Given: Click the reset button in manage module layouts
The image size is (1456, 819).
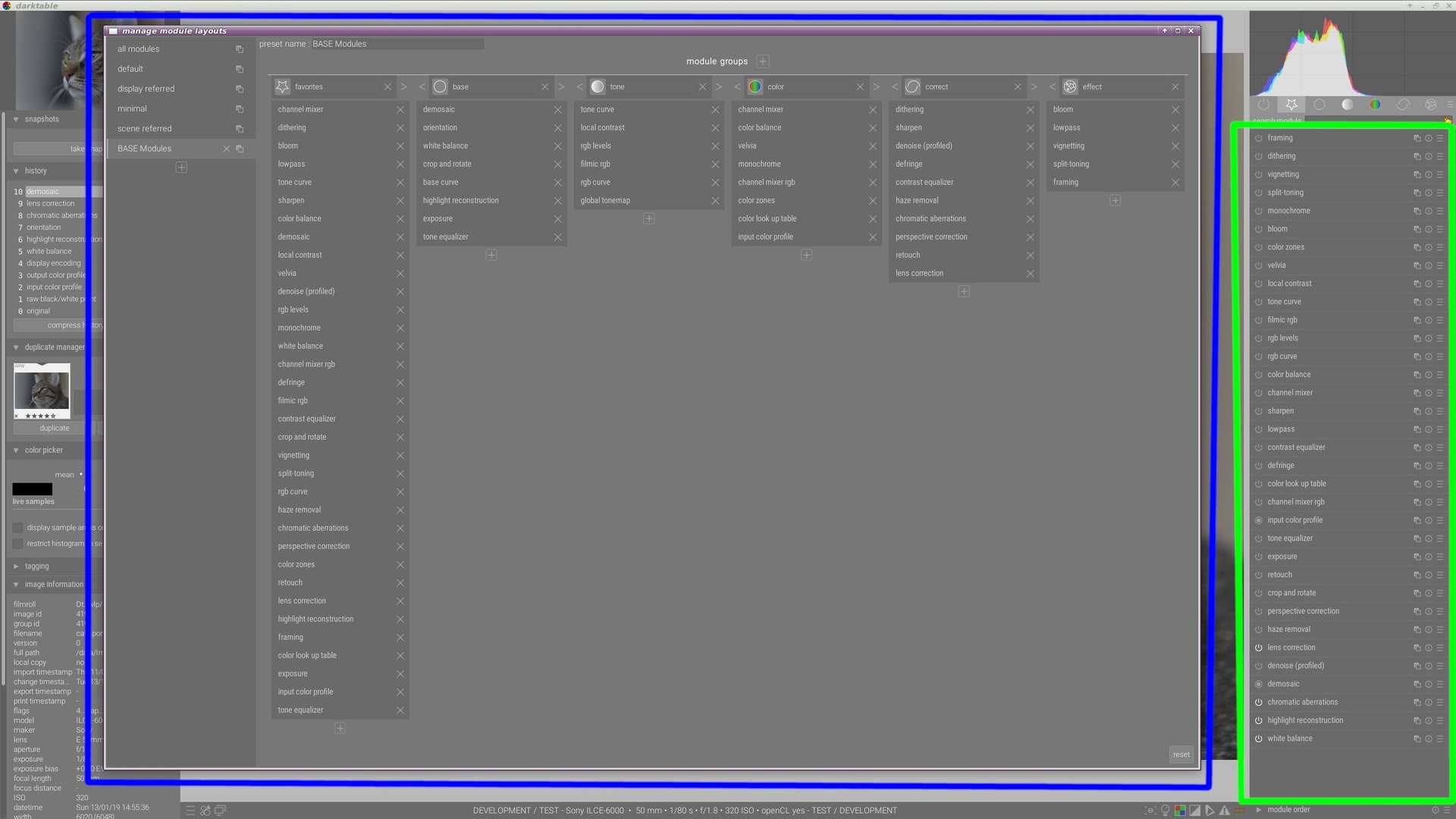Looking at the screenshot, I should pyautogui.click(x=1181, y=754).
